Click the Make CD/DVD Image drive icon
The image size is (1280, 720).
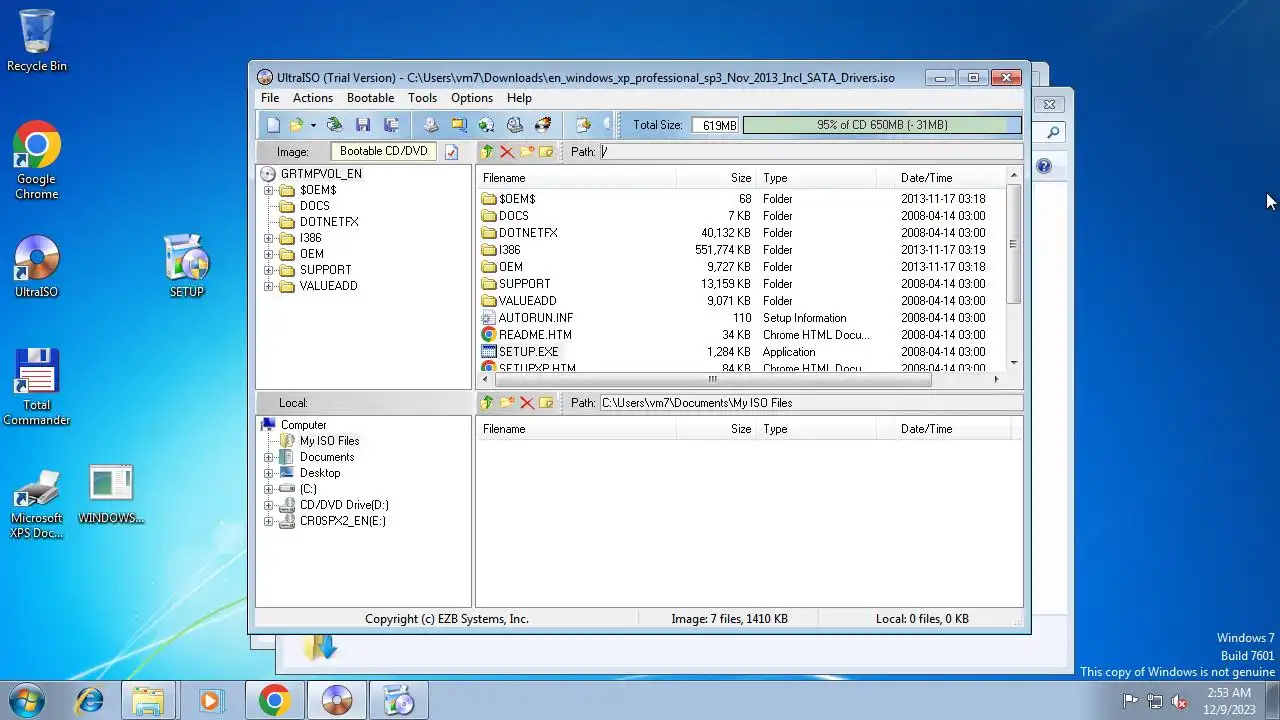coord(431,125)
